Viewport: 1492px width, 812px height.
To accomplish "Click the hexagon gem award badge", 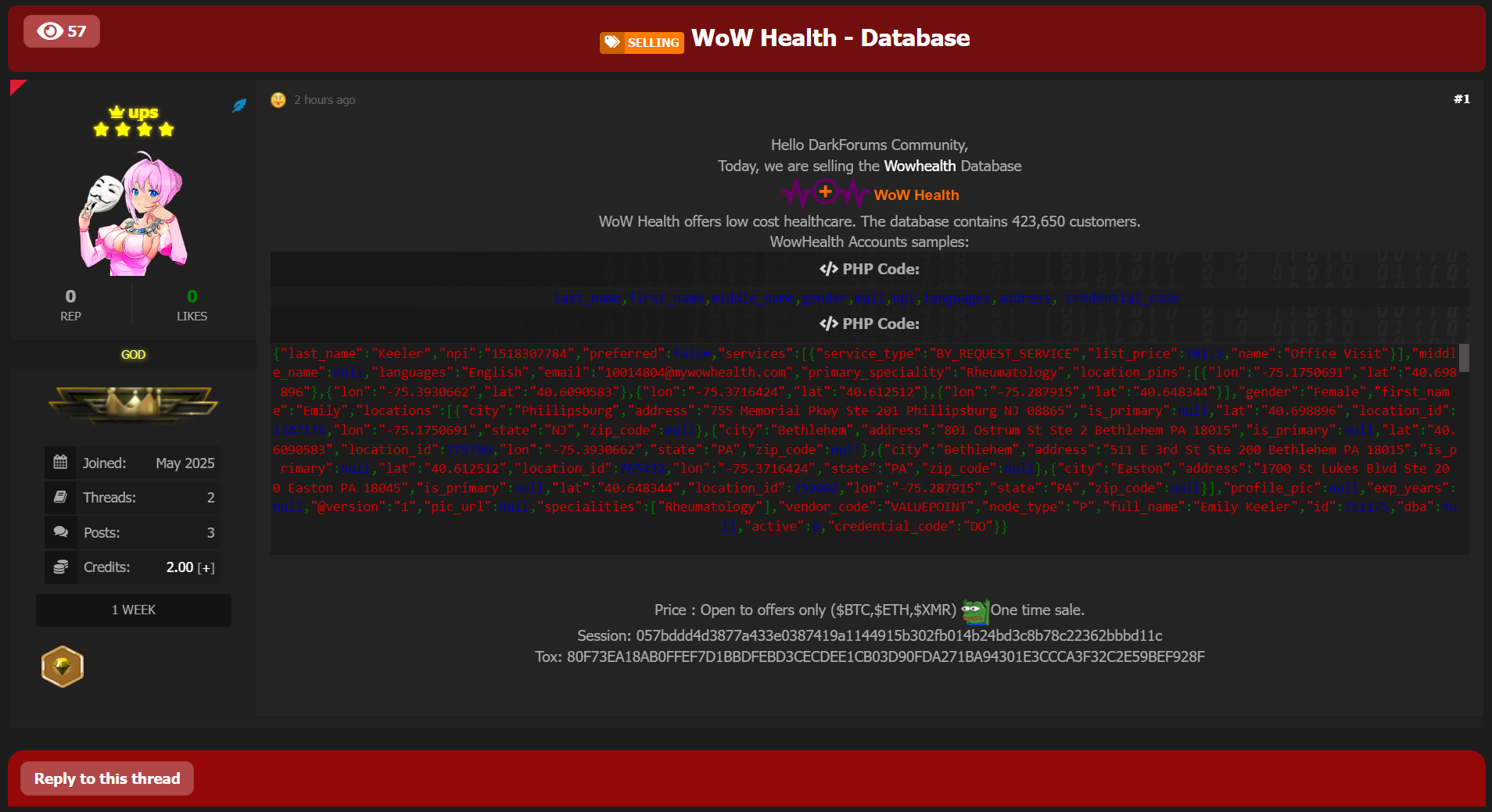I will coord(63,667).
